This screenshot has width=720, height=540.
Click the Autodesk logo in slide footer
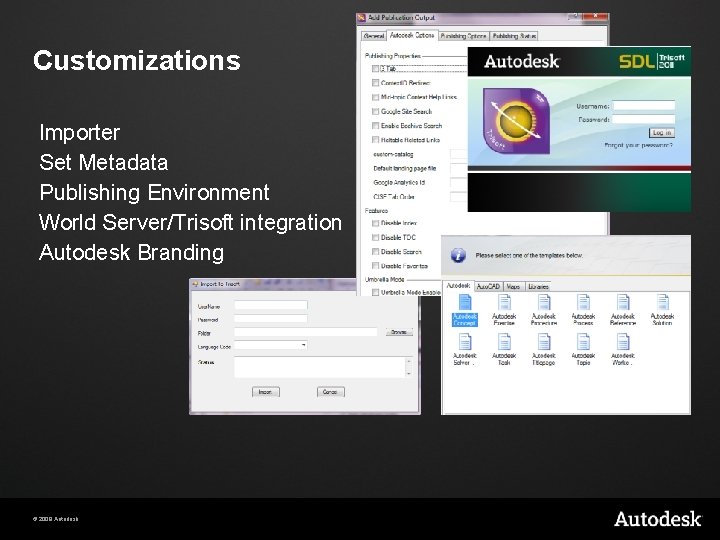(x=658, y=519)
